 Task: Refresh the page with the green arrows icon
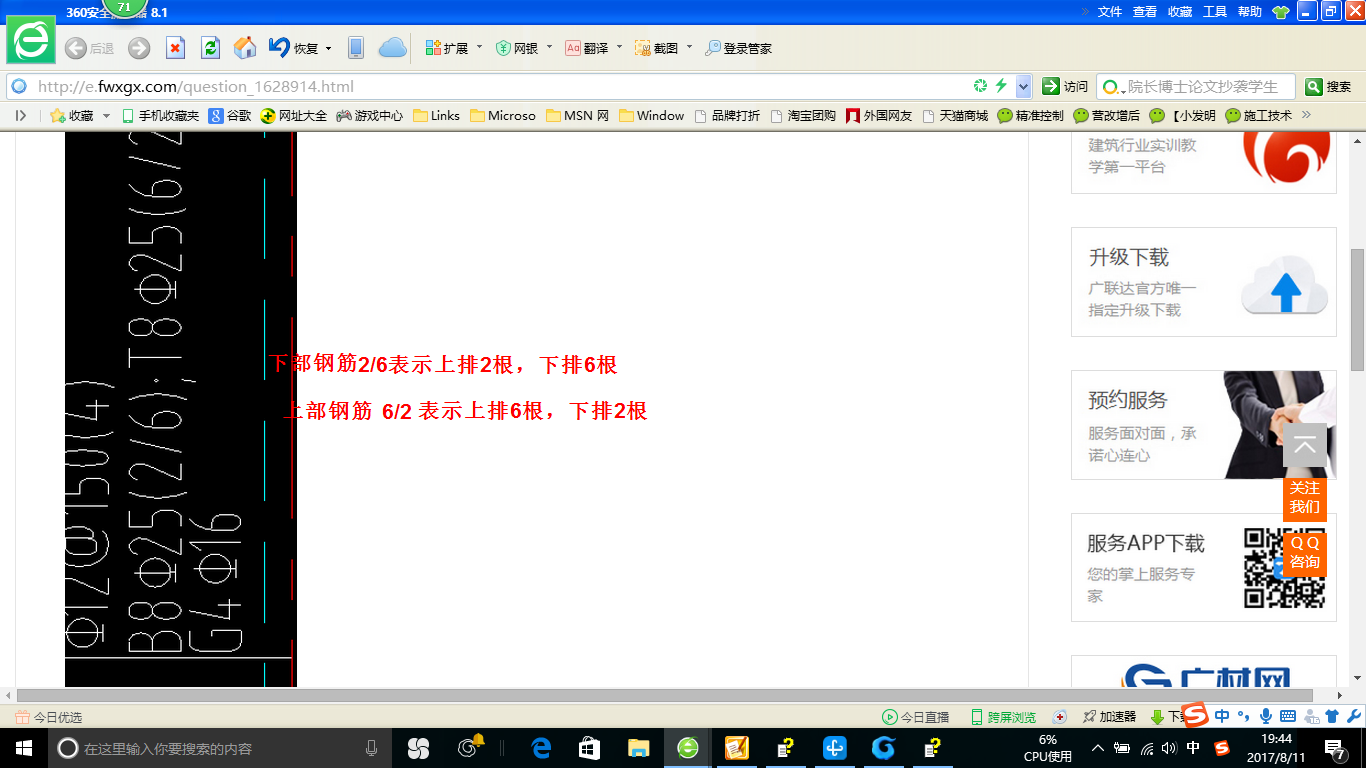210,48
